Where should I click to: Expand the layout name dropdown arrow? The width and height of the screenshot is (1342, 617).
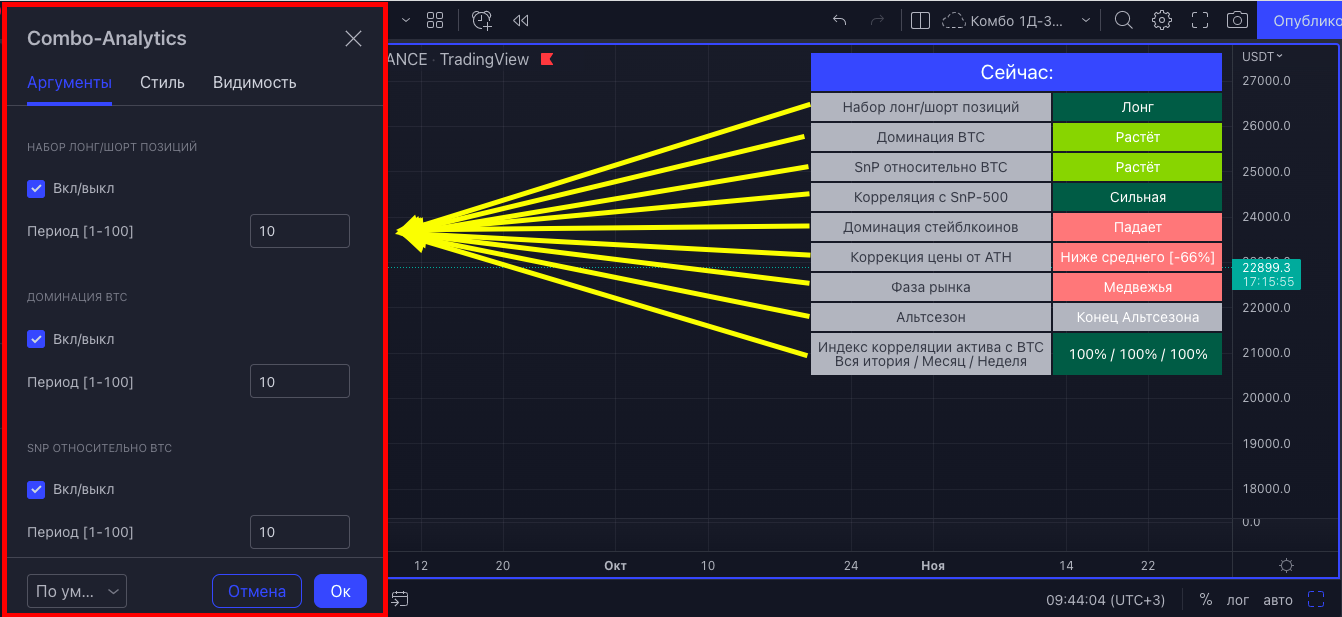point(1085,20)
